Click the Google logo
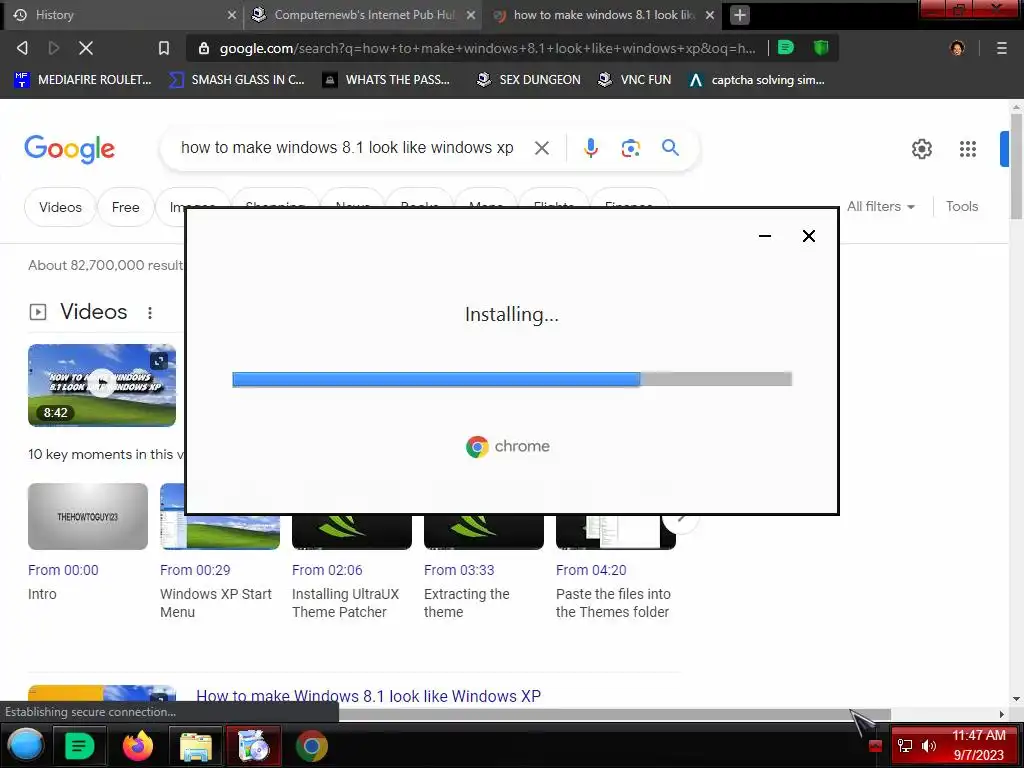 pos(69,150)
